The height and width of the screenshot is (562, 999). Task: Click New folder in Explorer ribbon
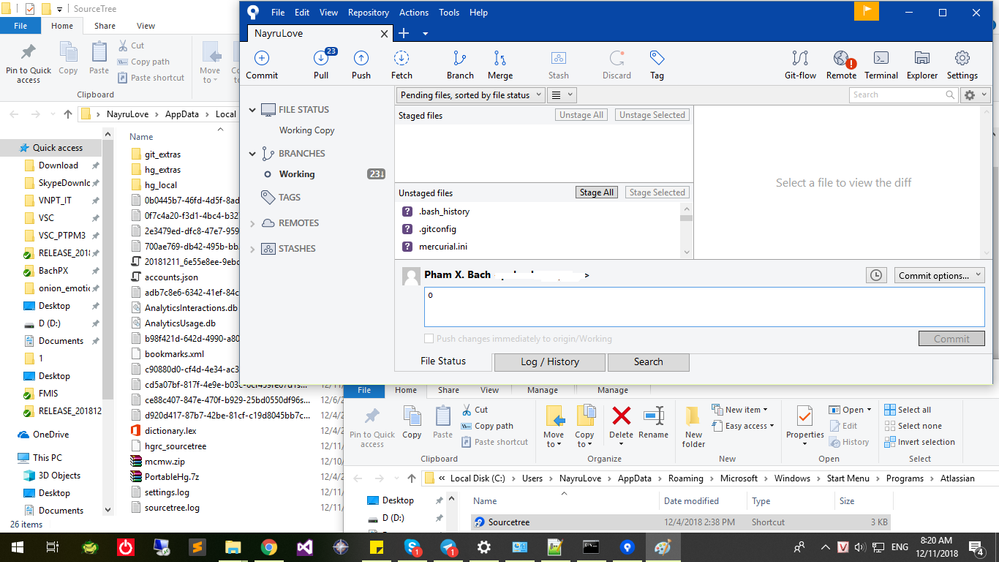(x=693, y=427)
